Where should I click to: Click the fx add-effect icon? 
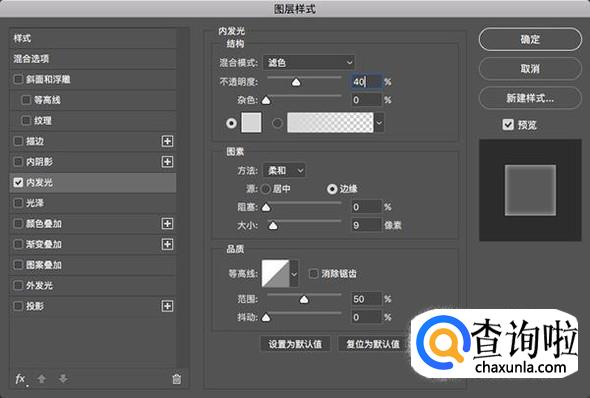[x=21, y=379]
